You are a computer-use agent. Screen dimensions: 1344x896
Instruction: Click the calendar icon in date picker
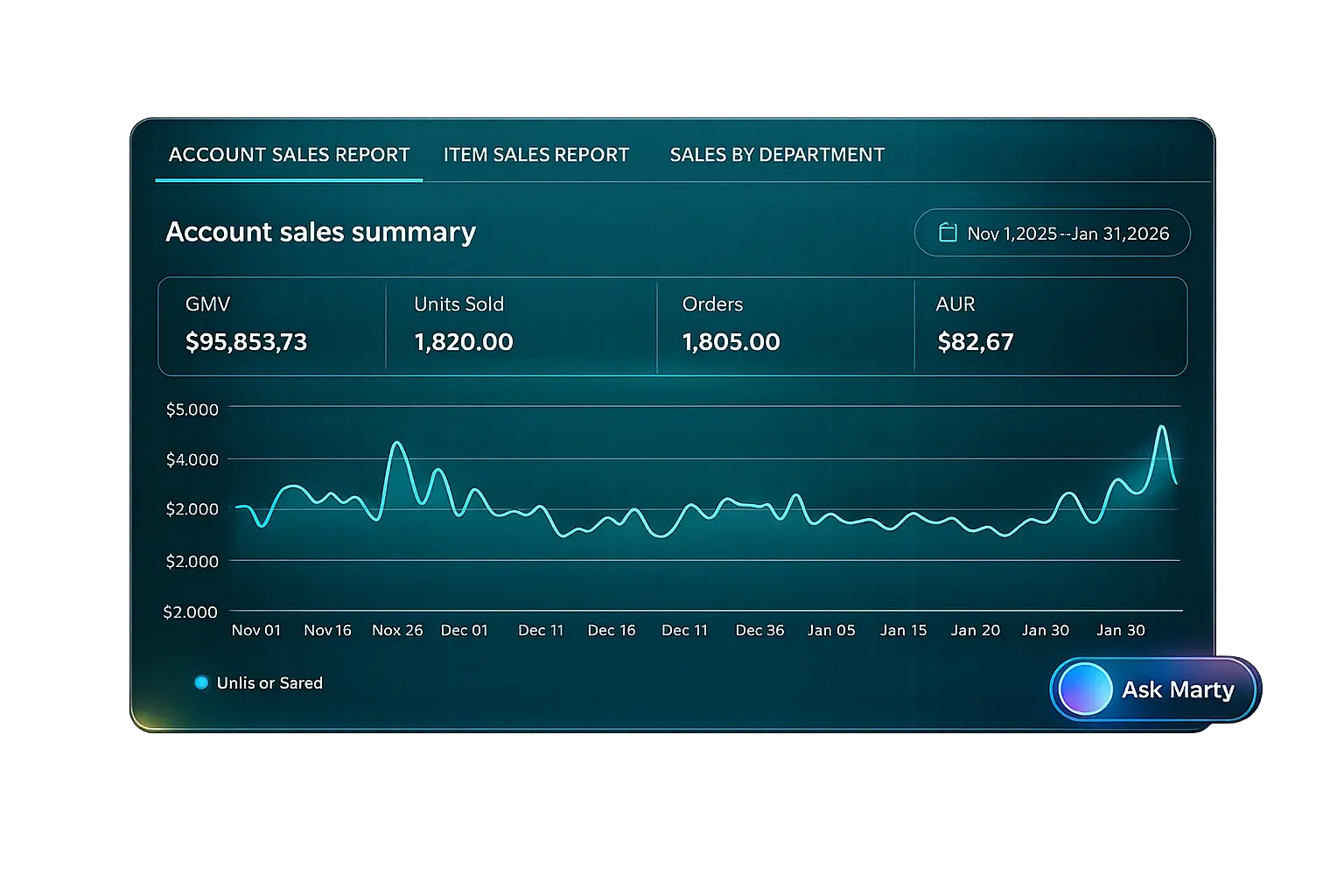click(948, 233)
